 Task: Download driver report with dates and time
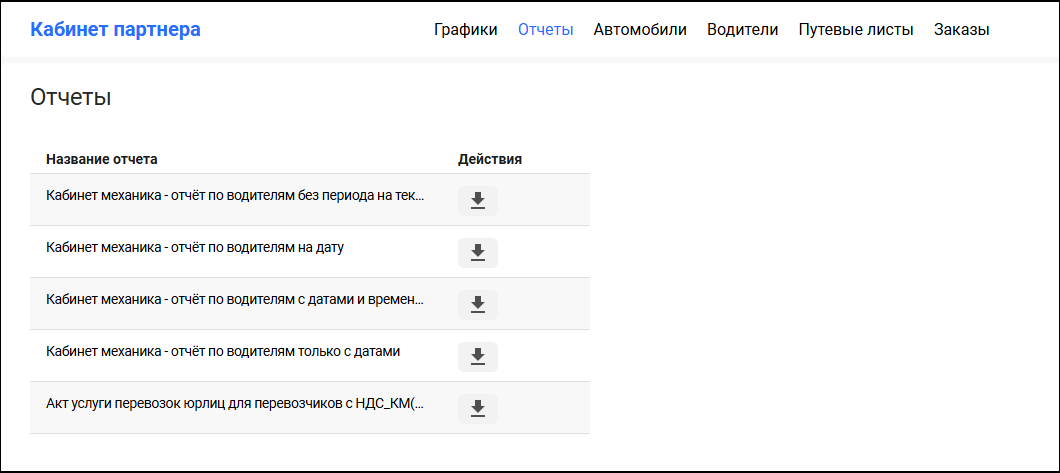477,305
